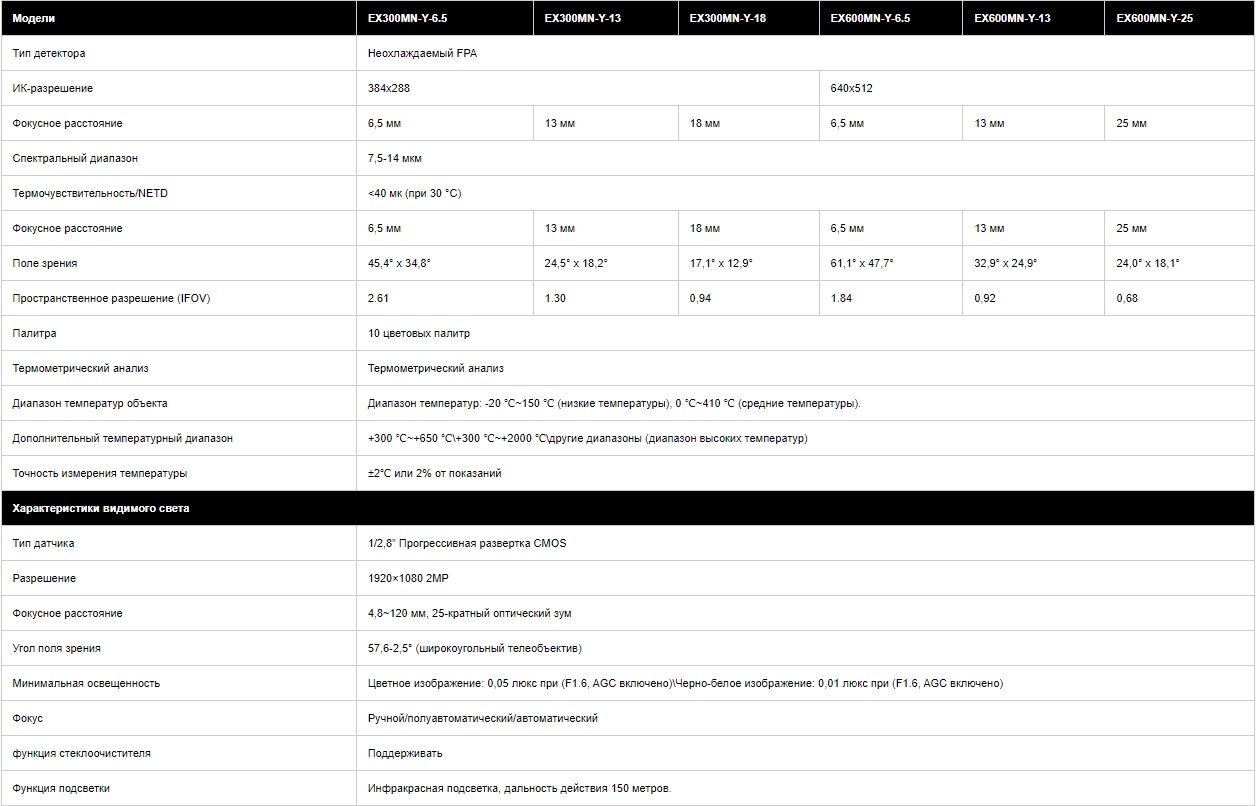This screenshot has height=806, width=1256.
Task: Select the "Минимальная освещенность" row label
Action: click(x=86, y=683)
